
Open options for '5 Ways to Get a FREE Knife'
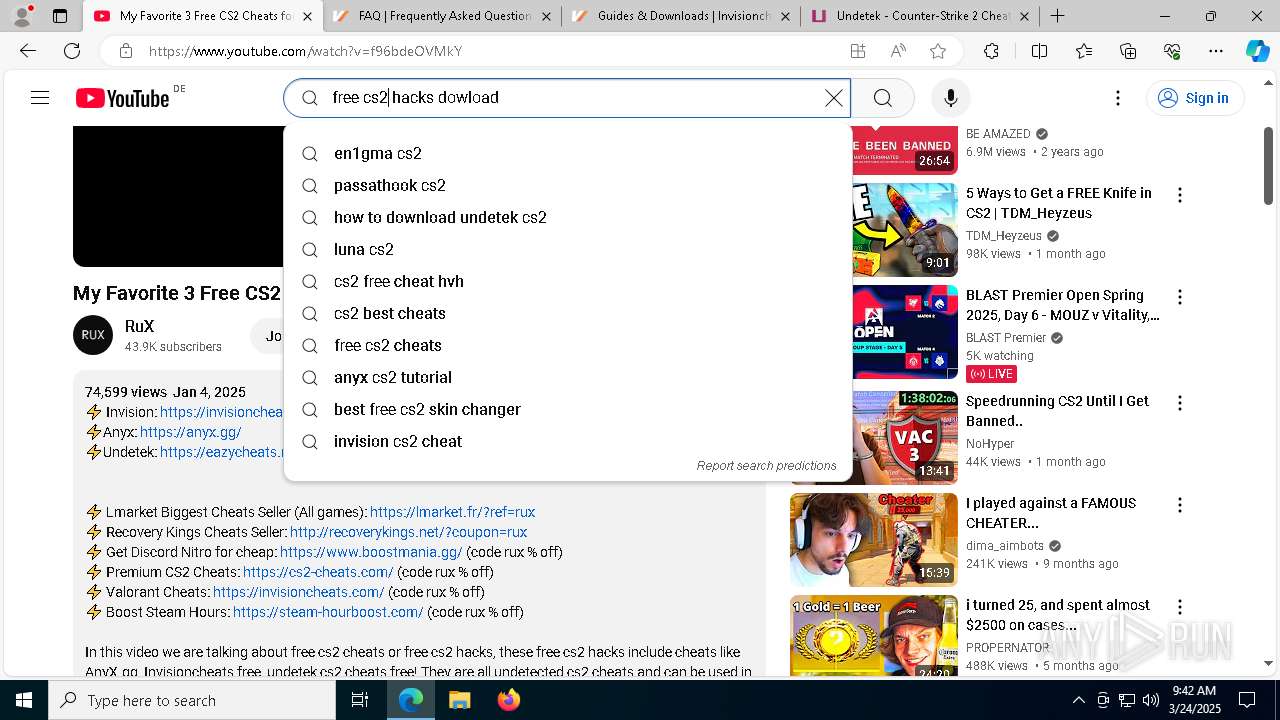pos(1180,195)
